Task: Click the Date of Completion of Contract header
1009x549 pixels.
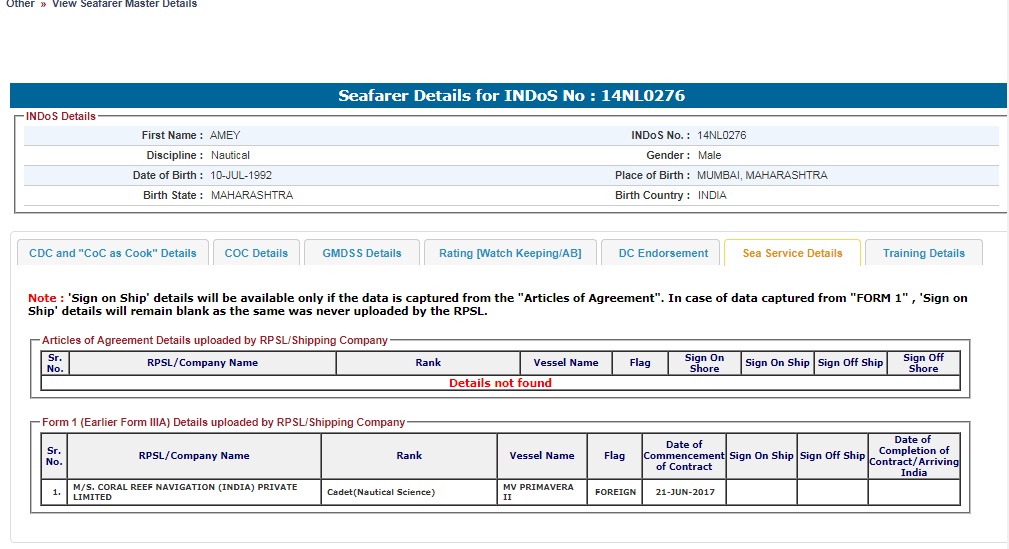Action: pyautogui.click(x=913, y=456)
